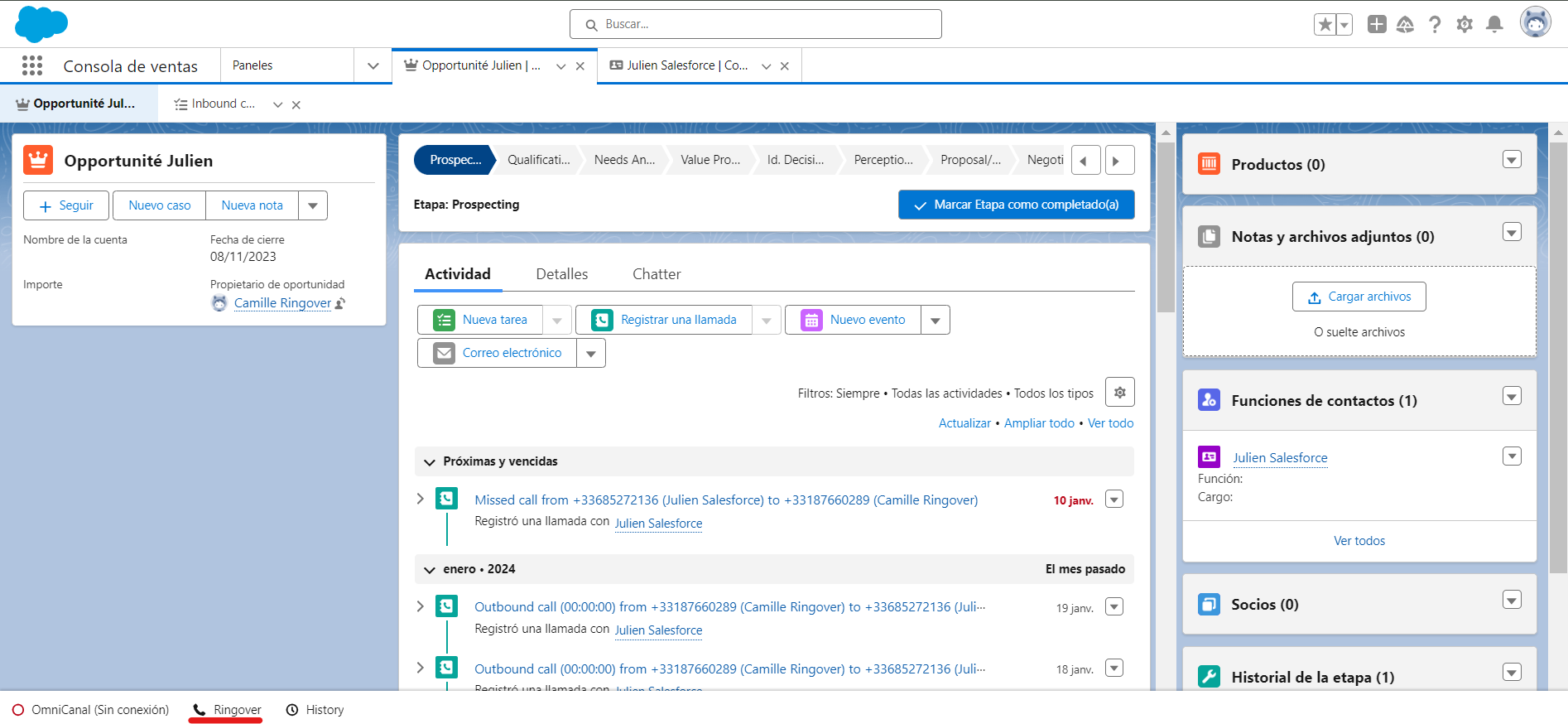1568x724 pixels.
Task: Click the Actualizar link
Action: 964,423
